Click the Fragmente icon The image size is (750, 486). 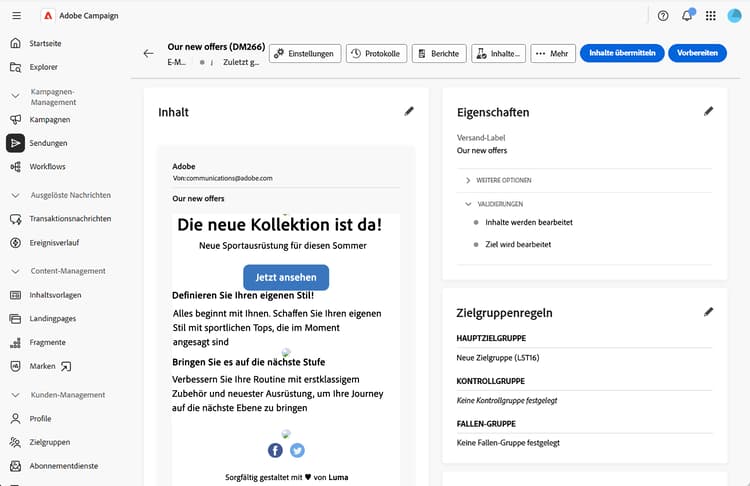pos(15,342)
